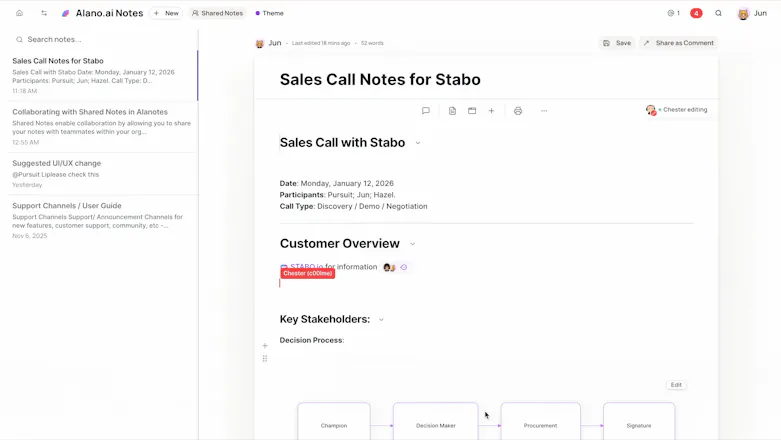Open Collaborating with Shared Notes in Alanotes note
The width and height of the screenshot is (781, 440).
point(102,127)
